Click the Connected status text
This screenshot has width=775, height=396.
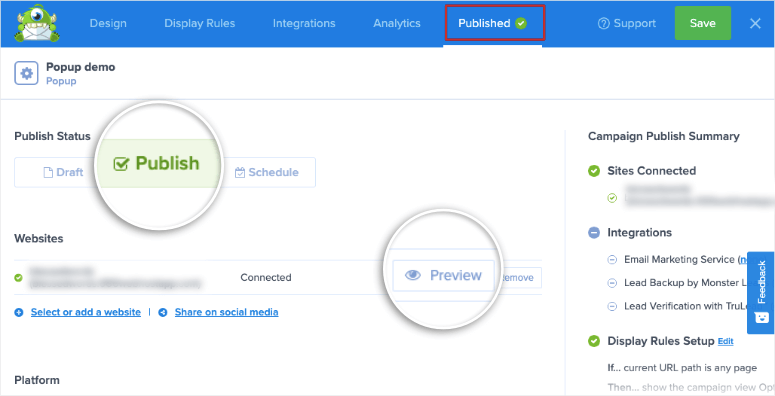click(266, 278)
